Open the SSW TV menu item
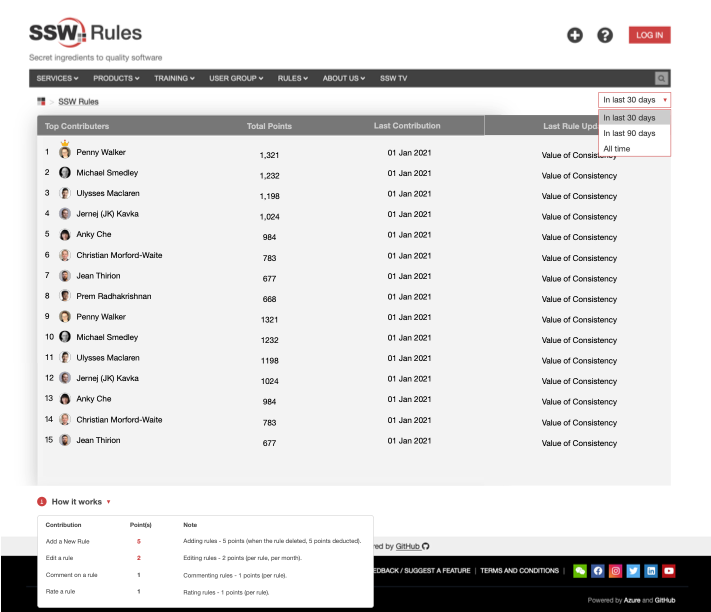The image size is (711, 612). 394,78
